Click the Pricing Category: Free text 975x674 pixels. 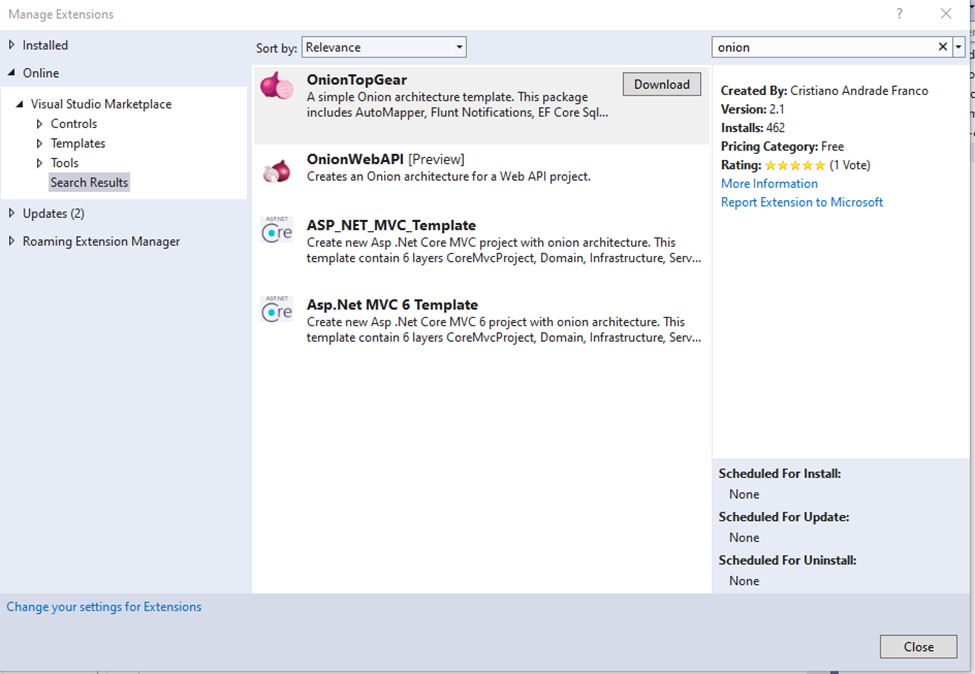(782, 147)
